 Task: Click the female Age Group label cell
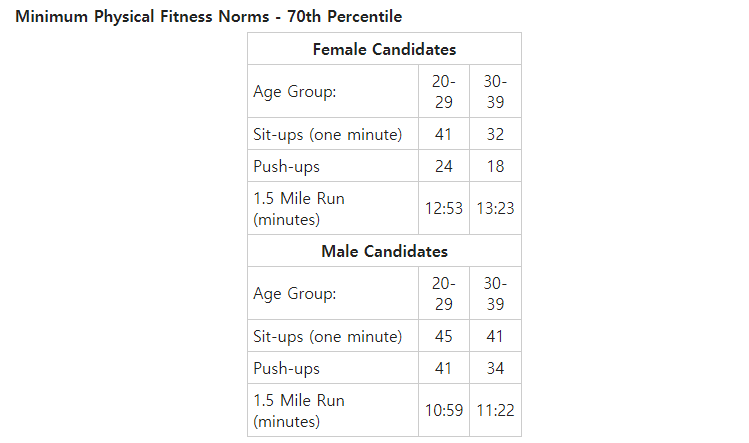(x=333, y=91)
